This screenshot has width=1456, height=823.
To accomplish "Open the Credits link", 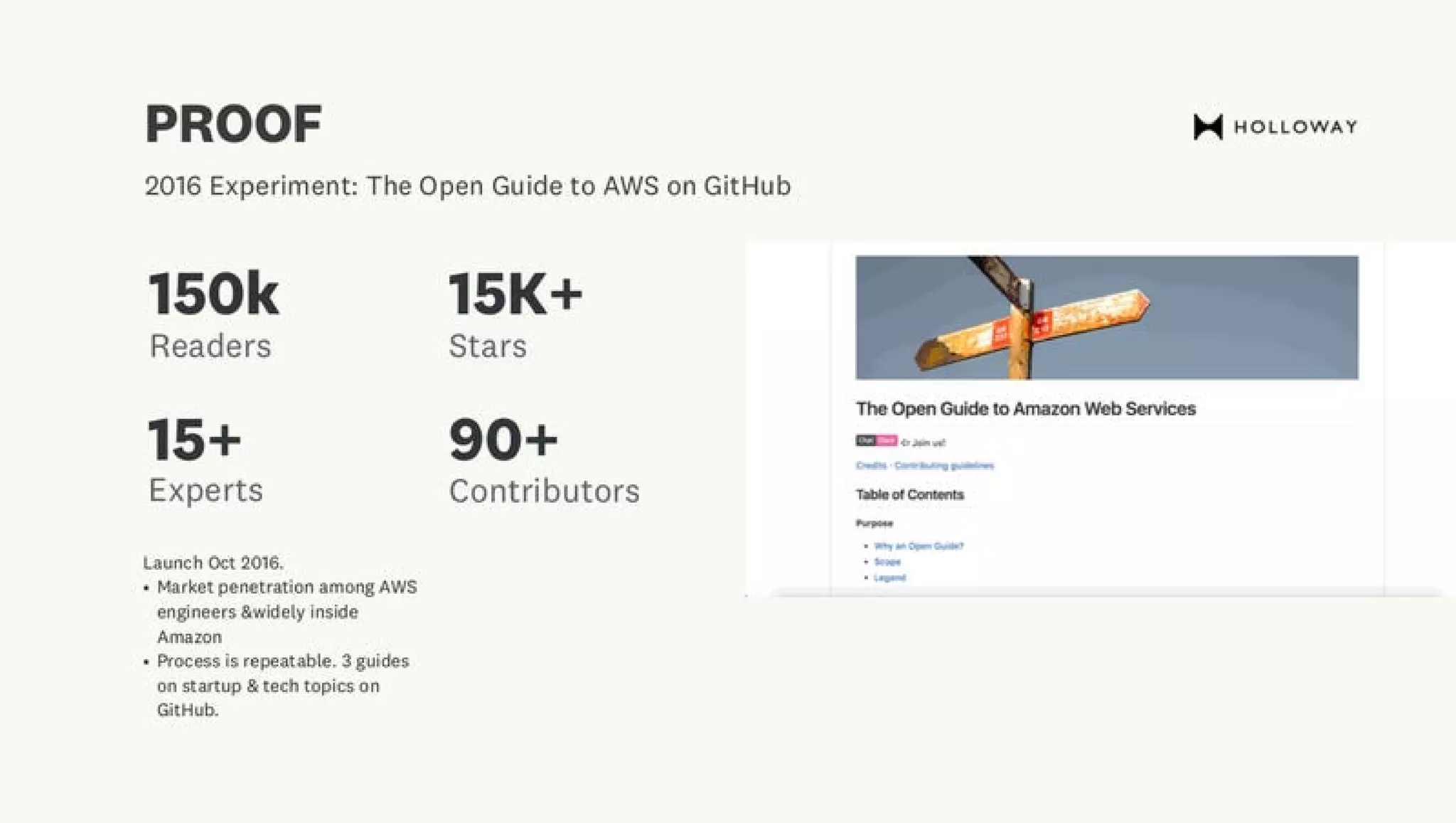I will click(x=871, y=465).
